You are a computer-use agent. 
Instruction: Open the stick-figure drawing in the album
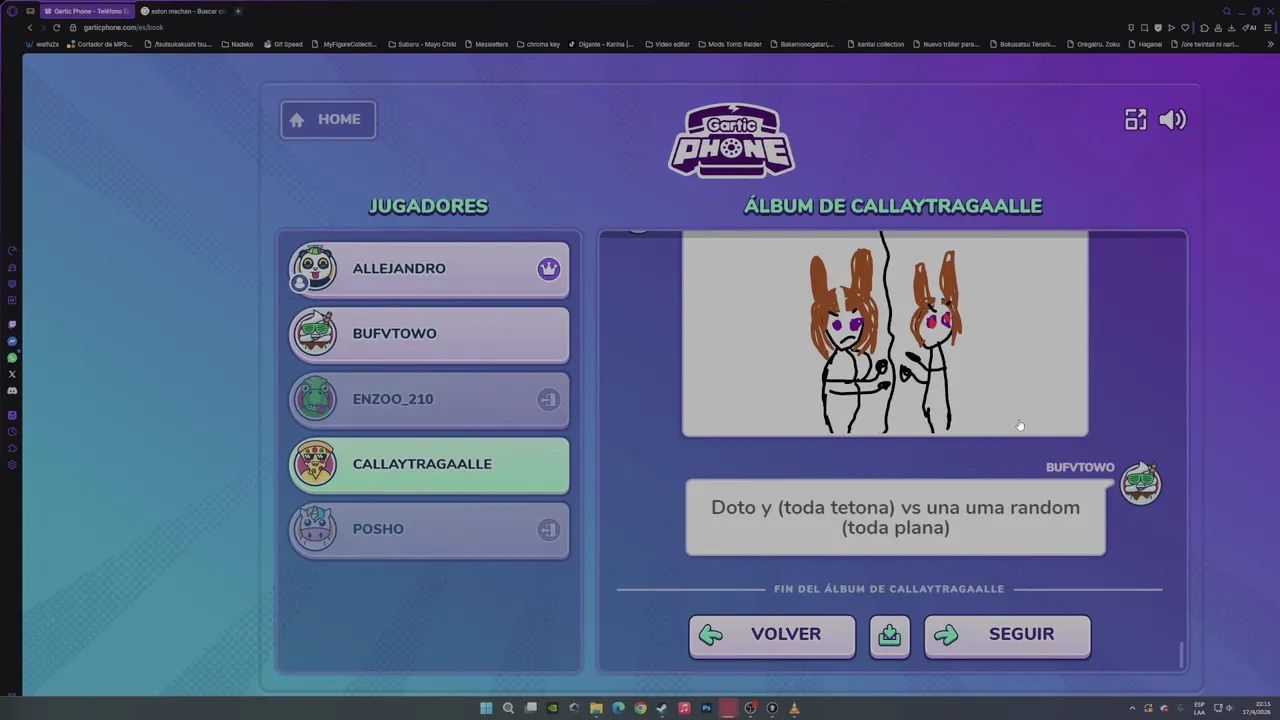(885, 333)
